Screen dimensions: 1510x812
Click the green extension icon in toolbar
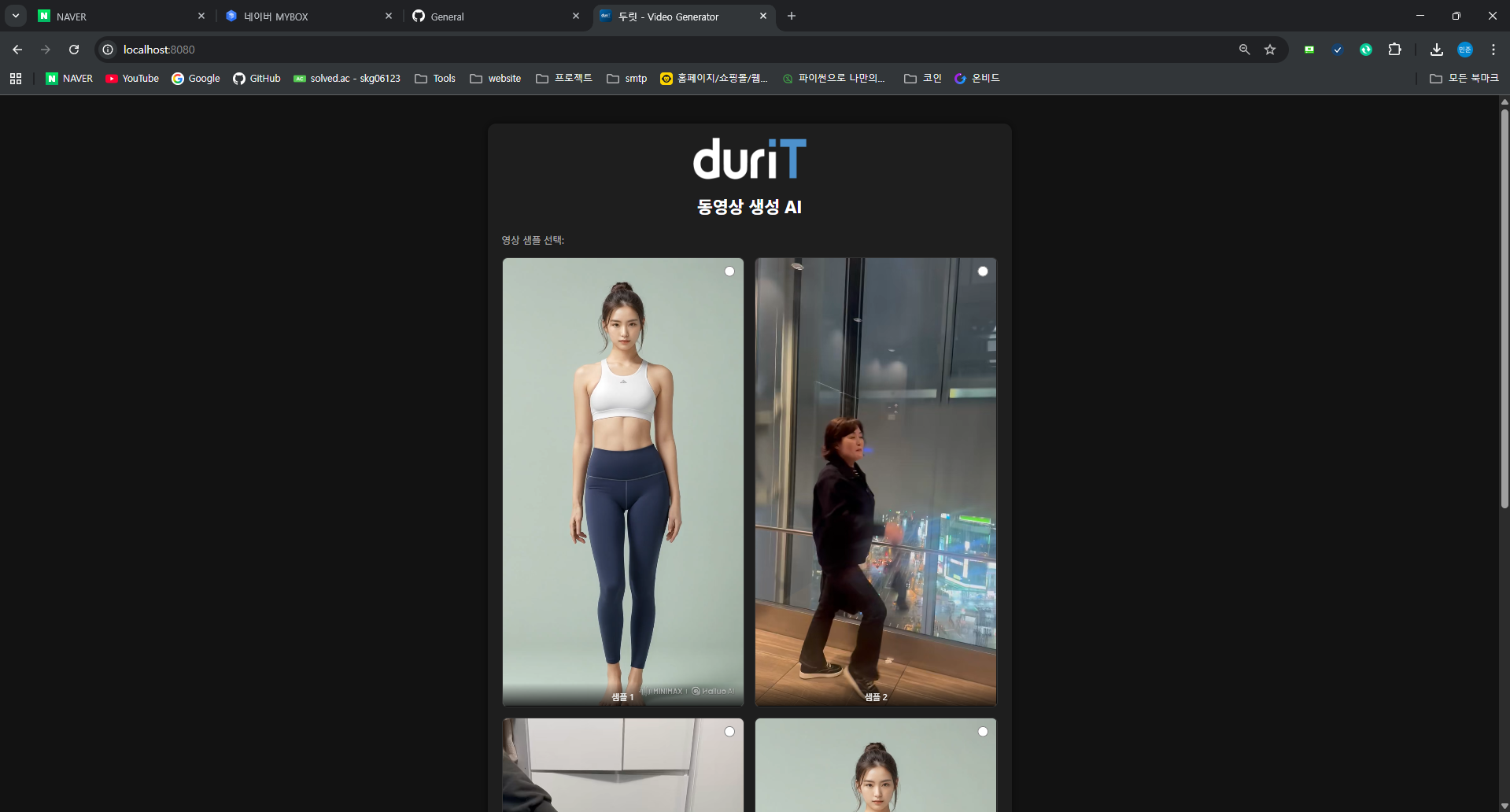1309,50
